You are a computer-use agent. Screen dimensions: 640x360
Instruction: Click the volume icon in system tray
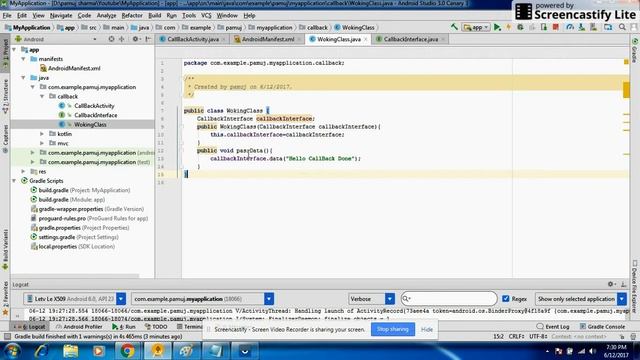pos(592,351)
